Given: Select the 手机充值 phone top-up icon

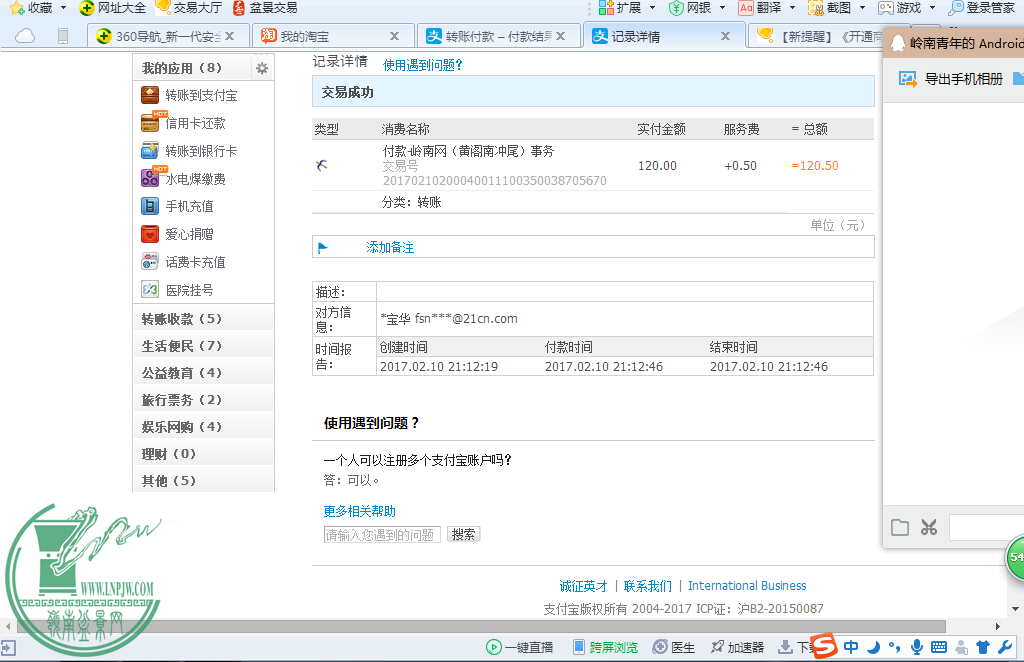Looking at the screenshot, I should (150, 206).
